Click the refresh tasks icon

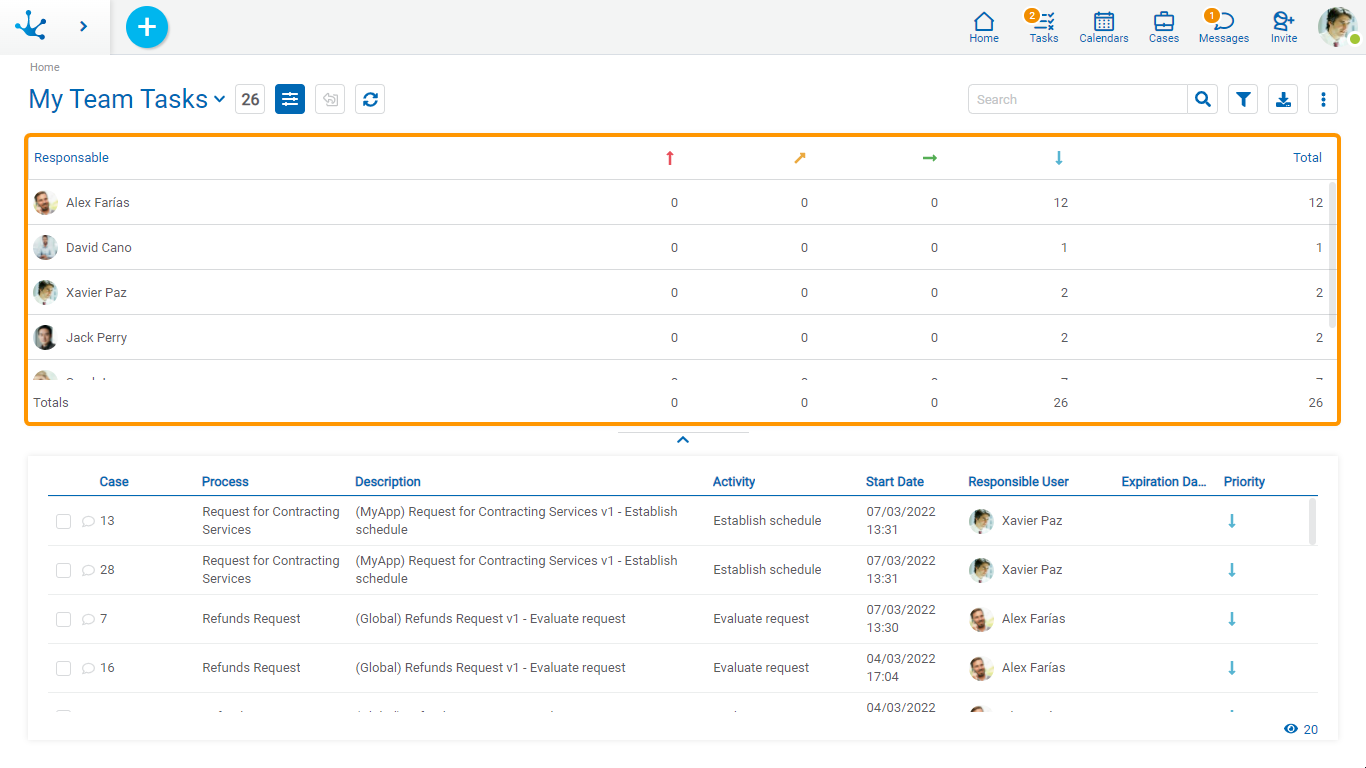click(370, 99)
